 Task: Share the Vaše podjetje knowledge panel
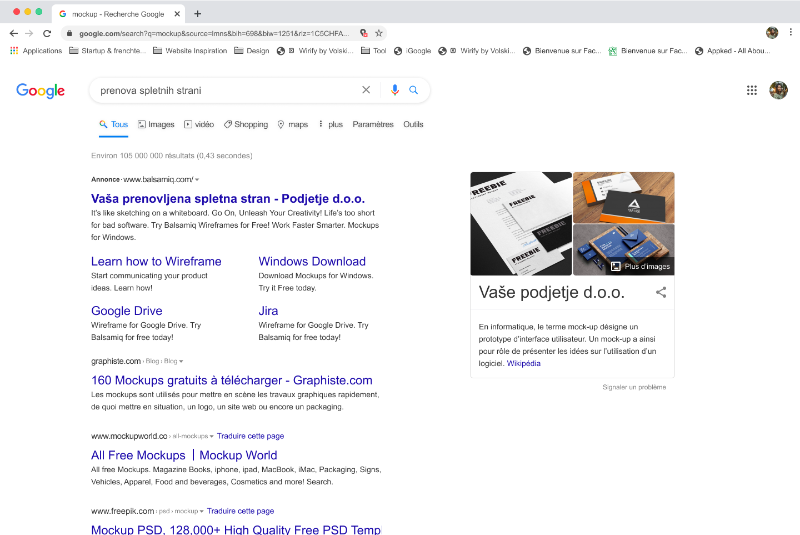661,293
